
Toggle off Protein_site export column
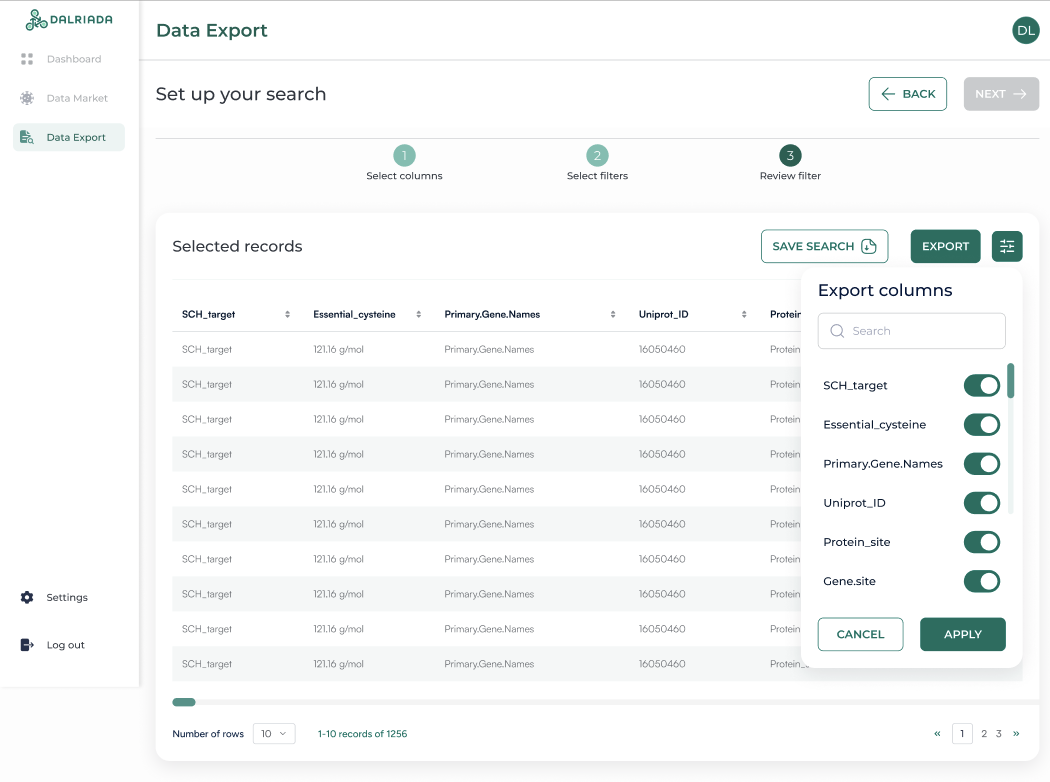click(x=982, y=542)
